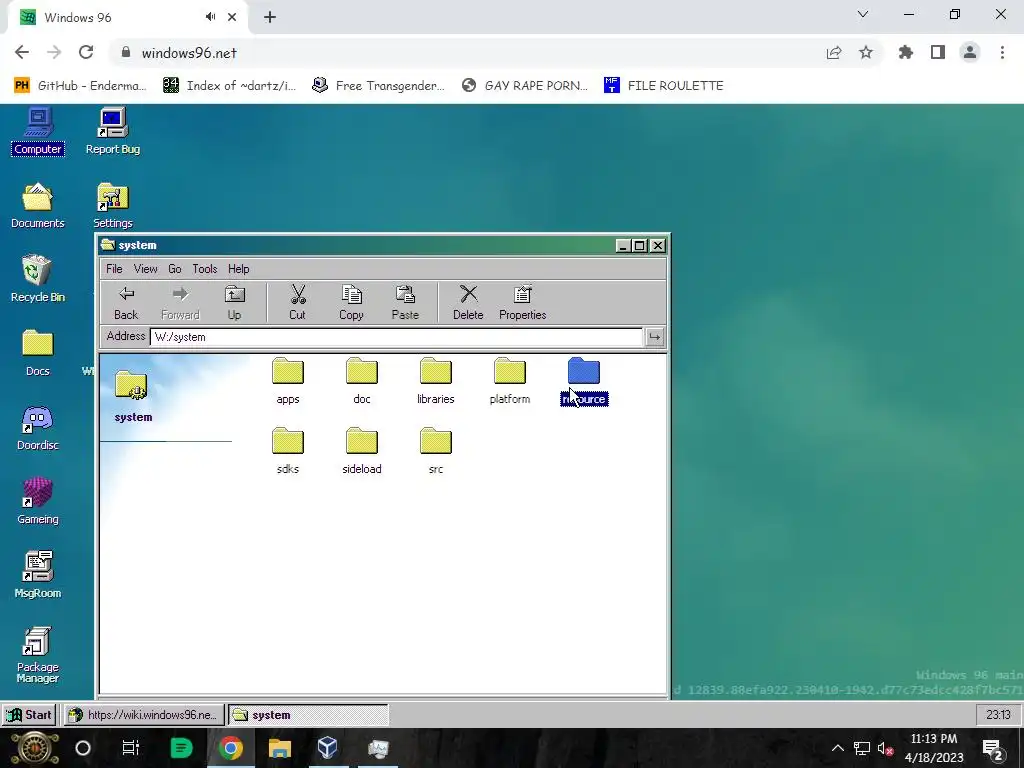Share this page from address bar

tap(834, 52)
